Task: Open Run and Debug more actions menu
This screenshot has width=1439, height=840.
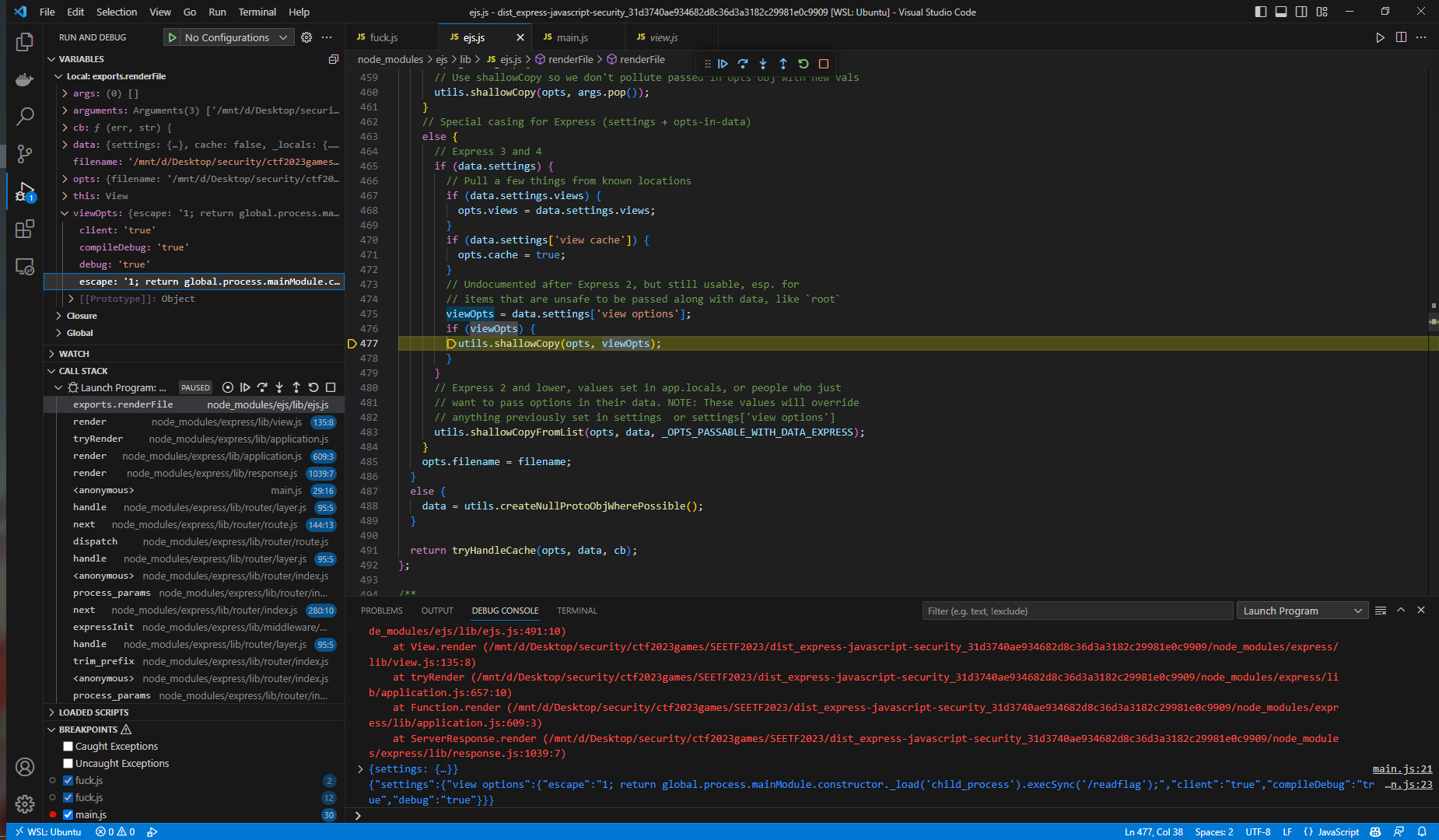Action: pos(327,37)
